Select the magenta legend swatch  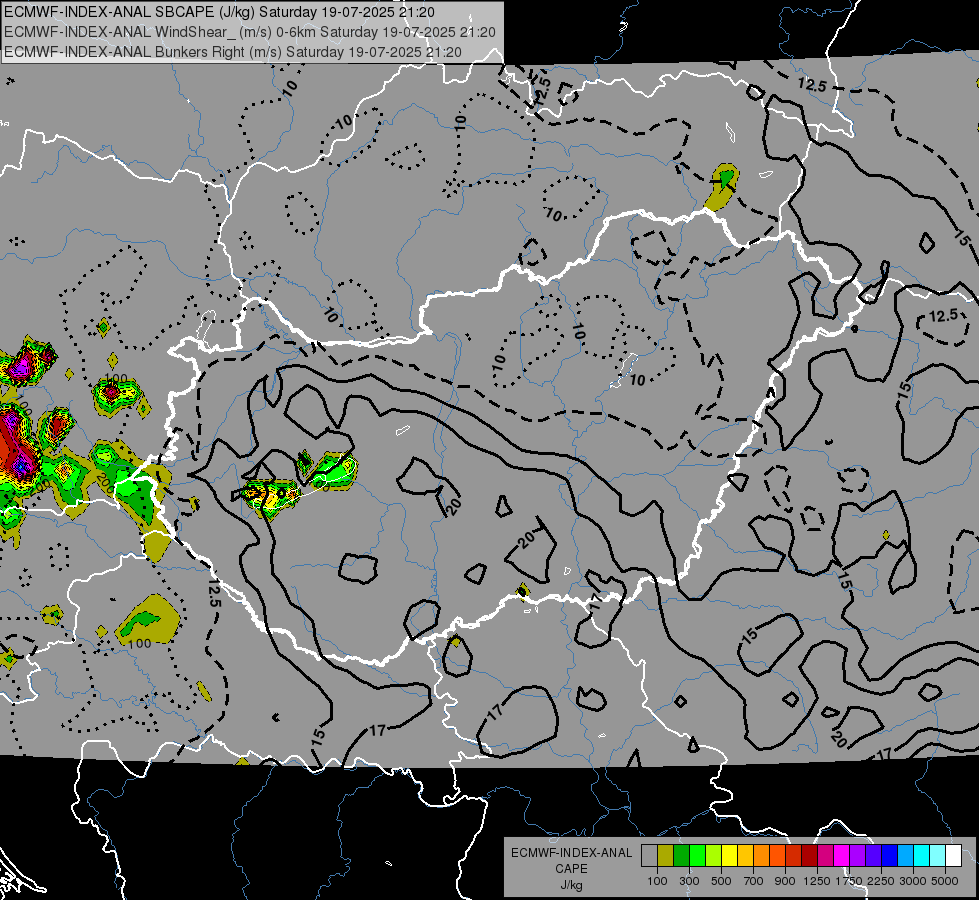[842, 856]
